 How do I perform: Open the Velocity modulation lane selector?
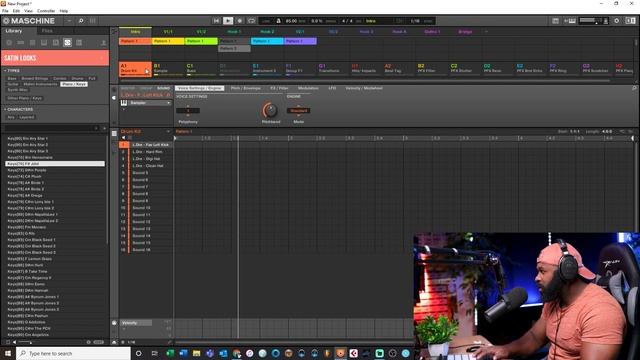136,323
